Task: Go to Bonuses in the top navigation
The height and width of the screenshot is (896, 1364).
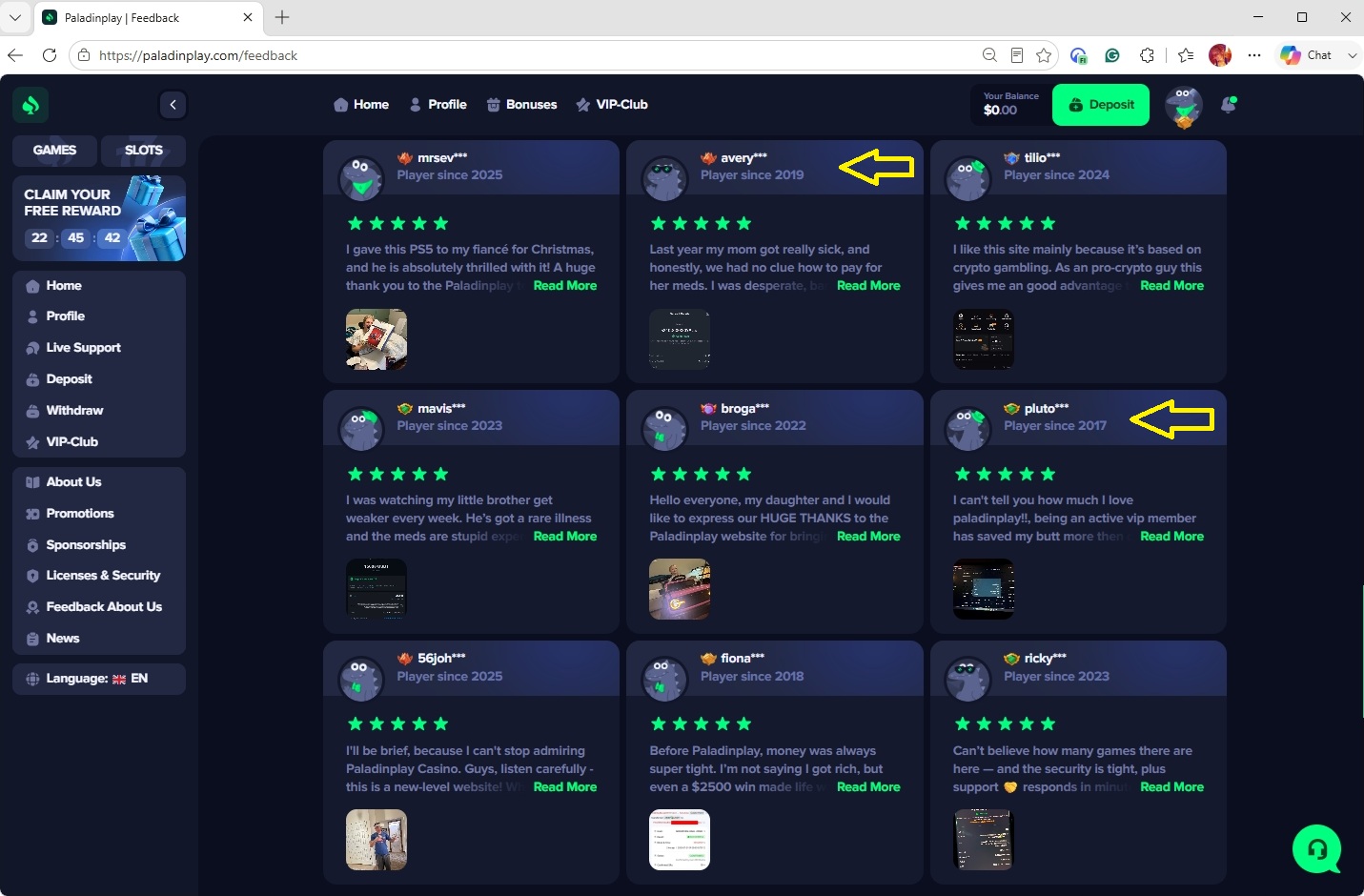Action: [x=522, y=105]
